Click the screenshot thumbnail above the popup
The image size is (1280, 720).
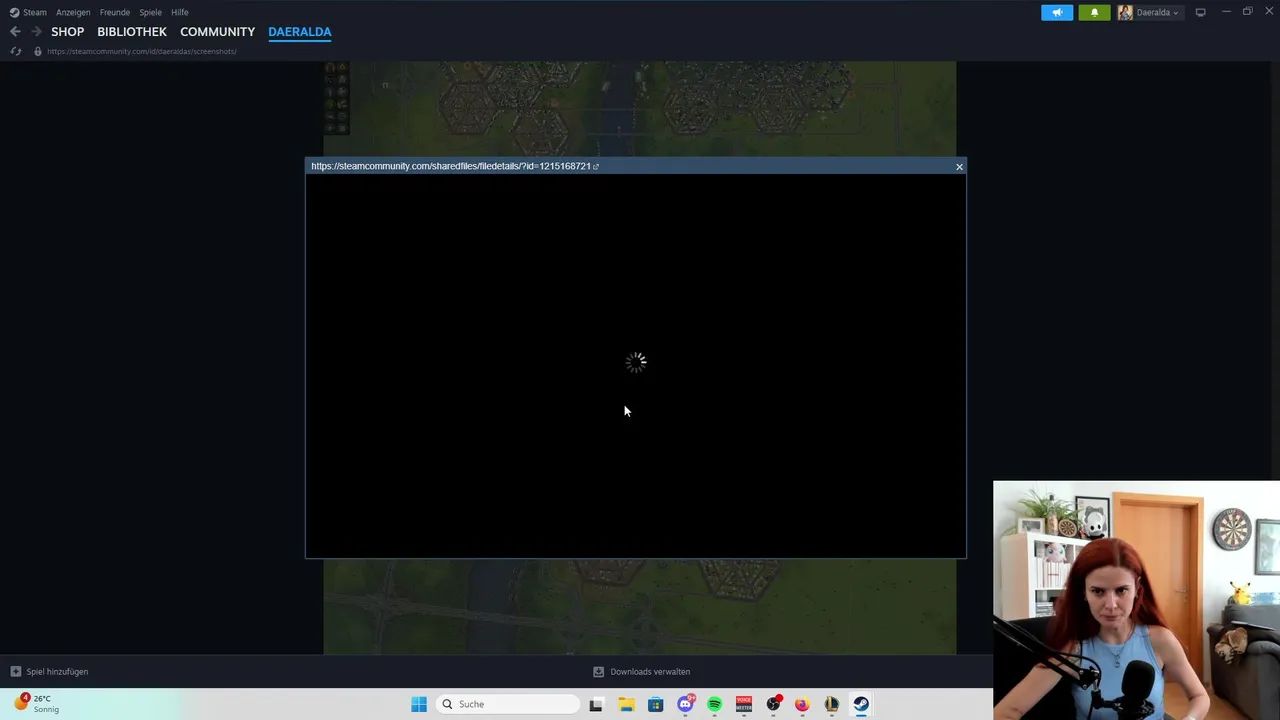[x=639, y=108]
